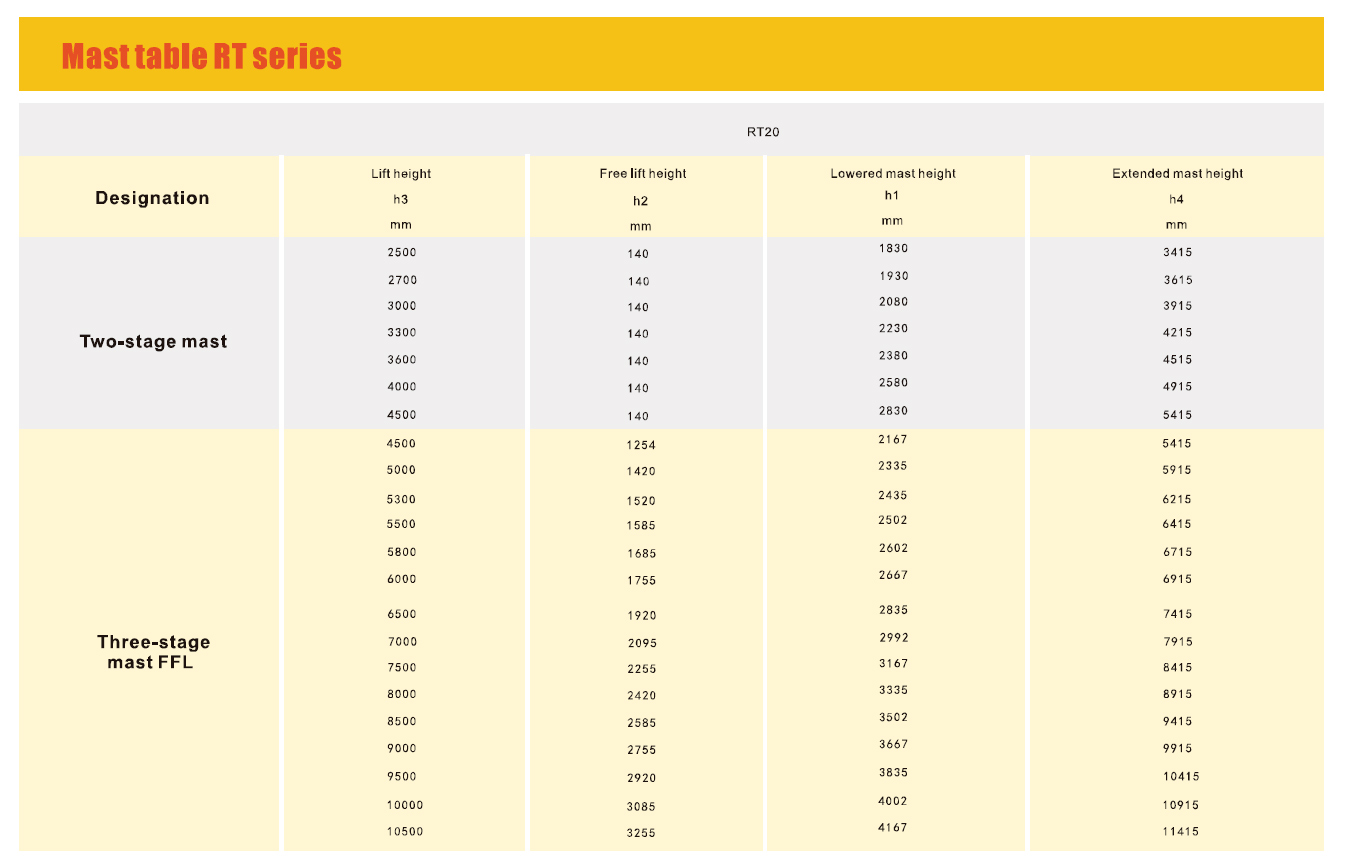Click the 1830 lowered mast height value
Viewport: 1350px width, 868px height.
[x=894, y=248]
